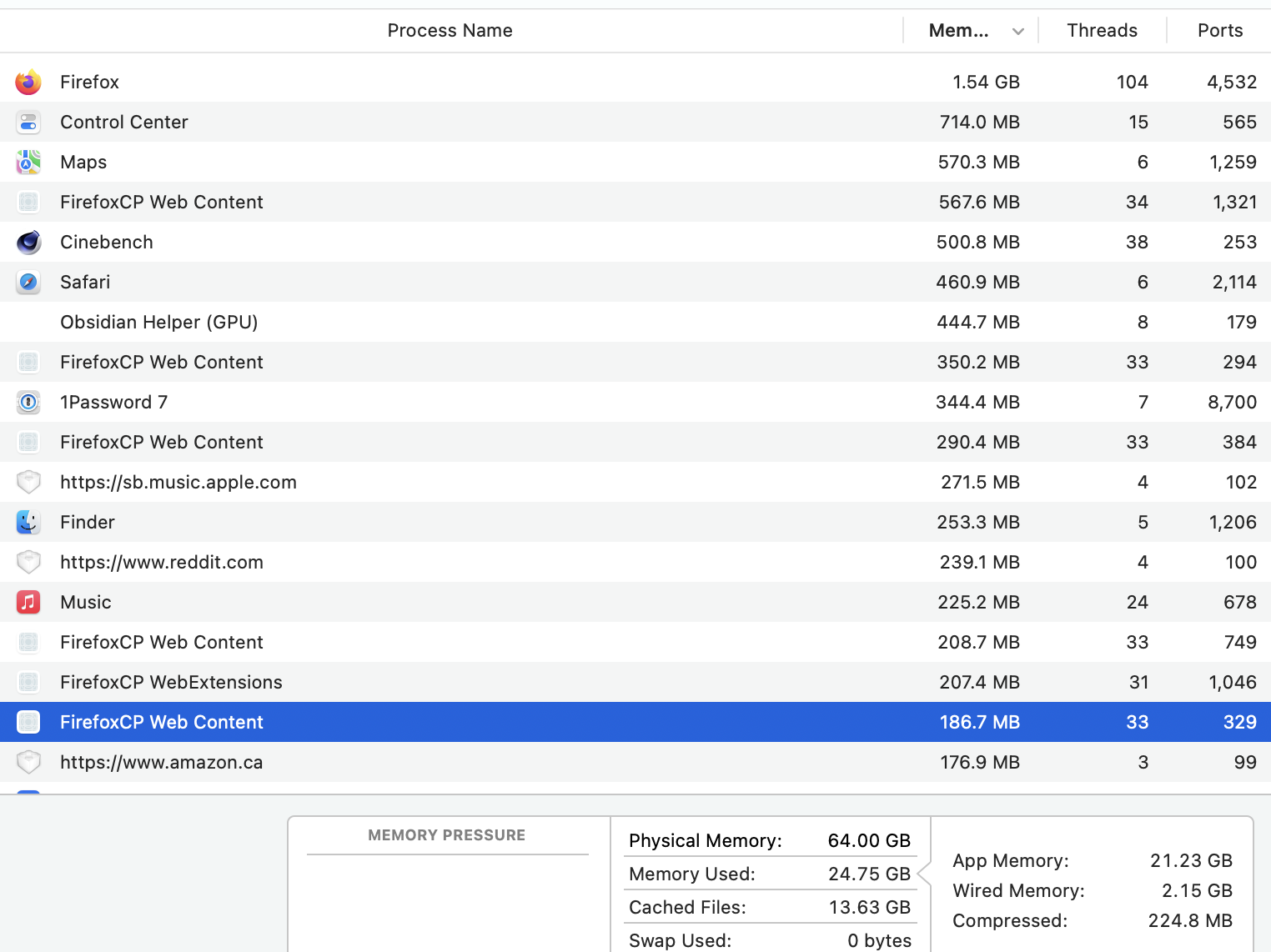Click the Memory Used 24.75 GB value
Viewport: 1271px width, 952px height.
click(869, 874)
